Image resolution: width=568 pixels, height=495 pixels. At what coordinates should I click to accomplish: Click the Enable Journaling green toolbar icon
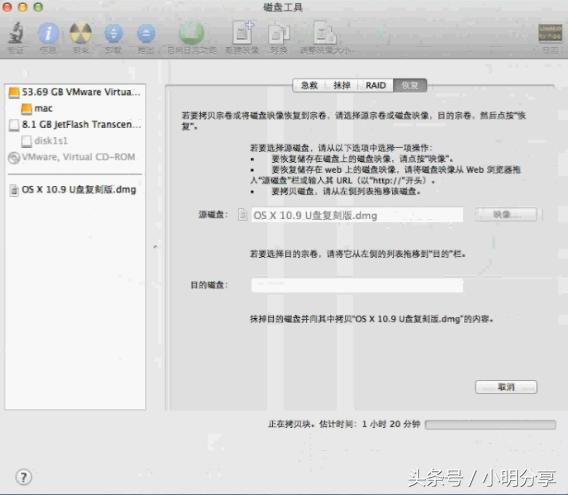(192, 33)
